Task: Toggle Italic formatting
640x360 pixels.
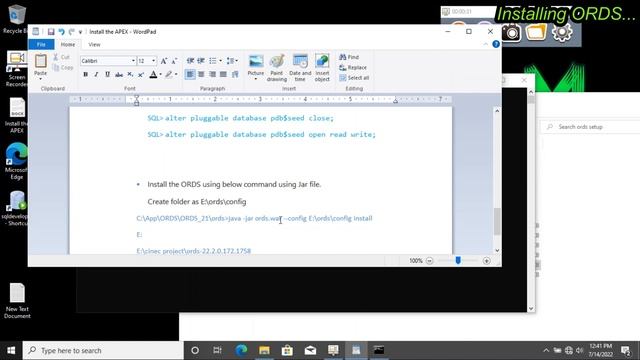Action: point(96,74)
